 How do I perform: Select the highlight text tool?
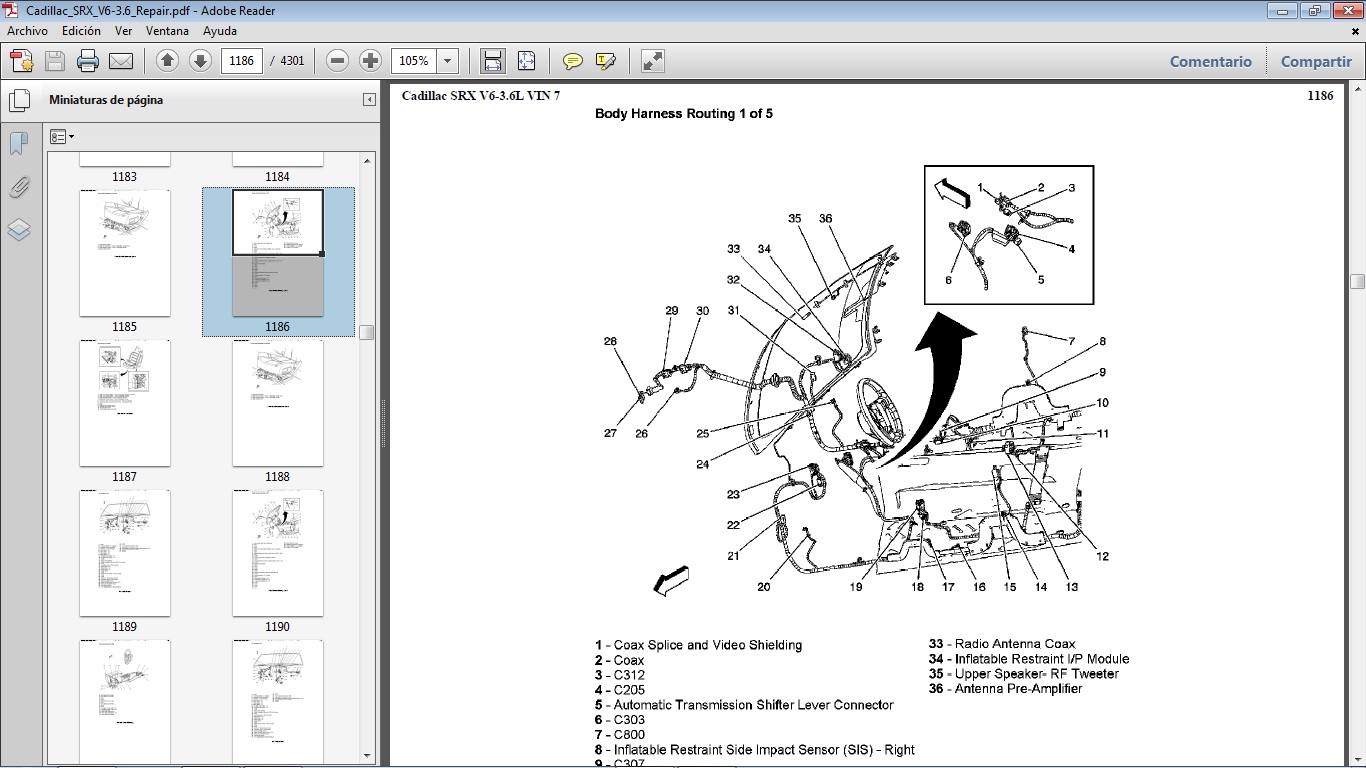pos(605,61)
